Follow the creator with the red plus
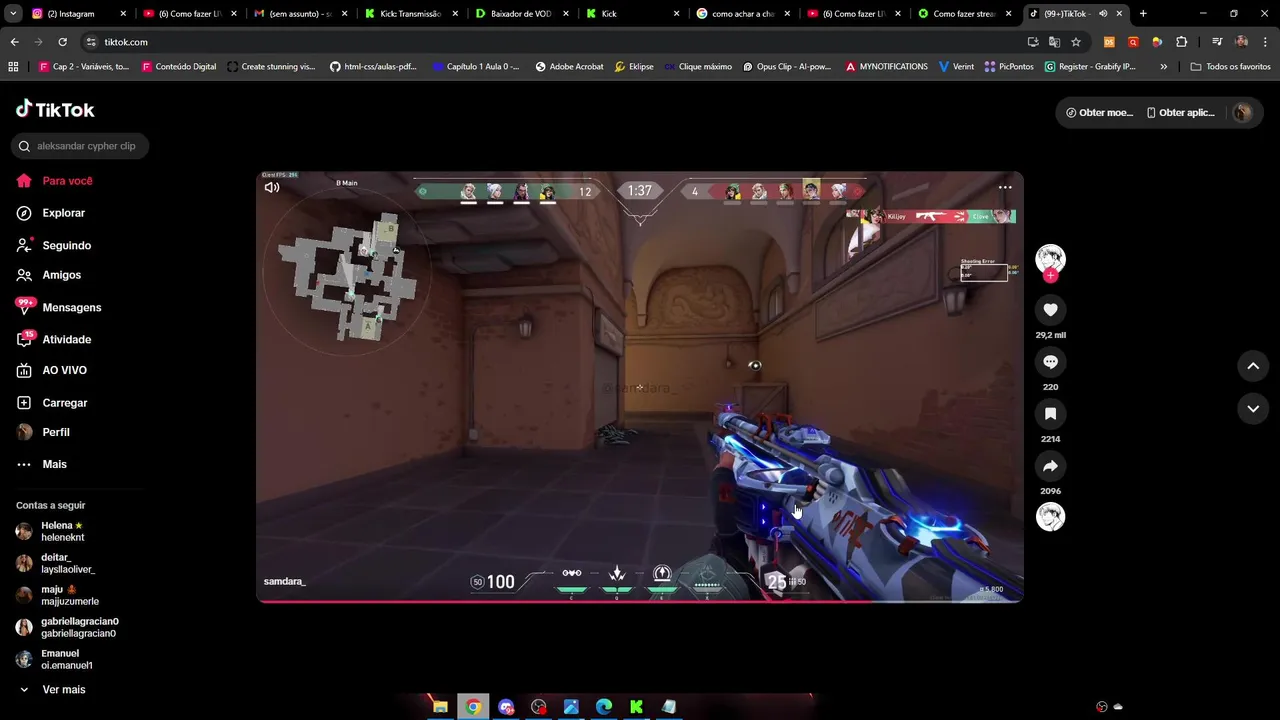This screenshot has height=720, width=1280. pos(1050,276)
